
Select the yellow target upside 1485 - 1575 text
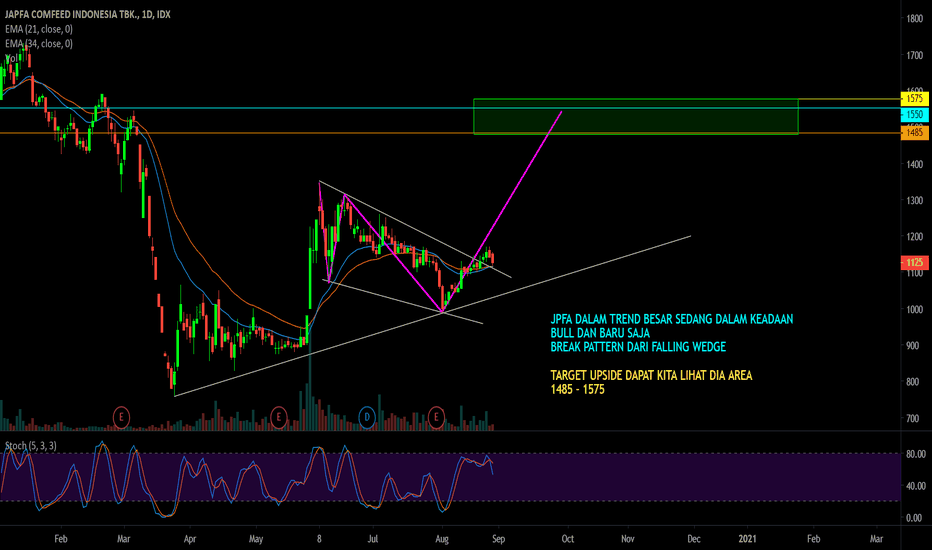click(x=651, y=382)
